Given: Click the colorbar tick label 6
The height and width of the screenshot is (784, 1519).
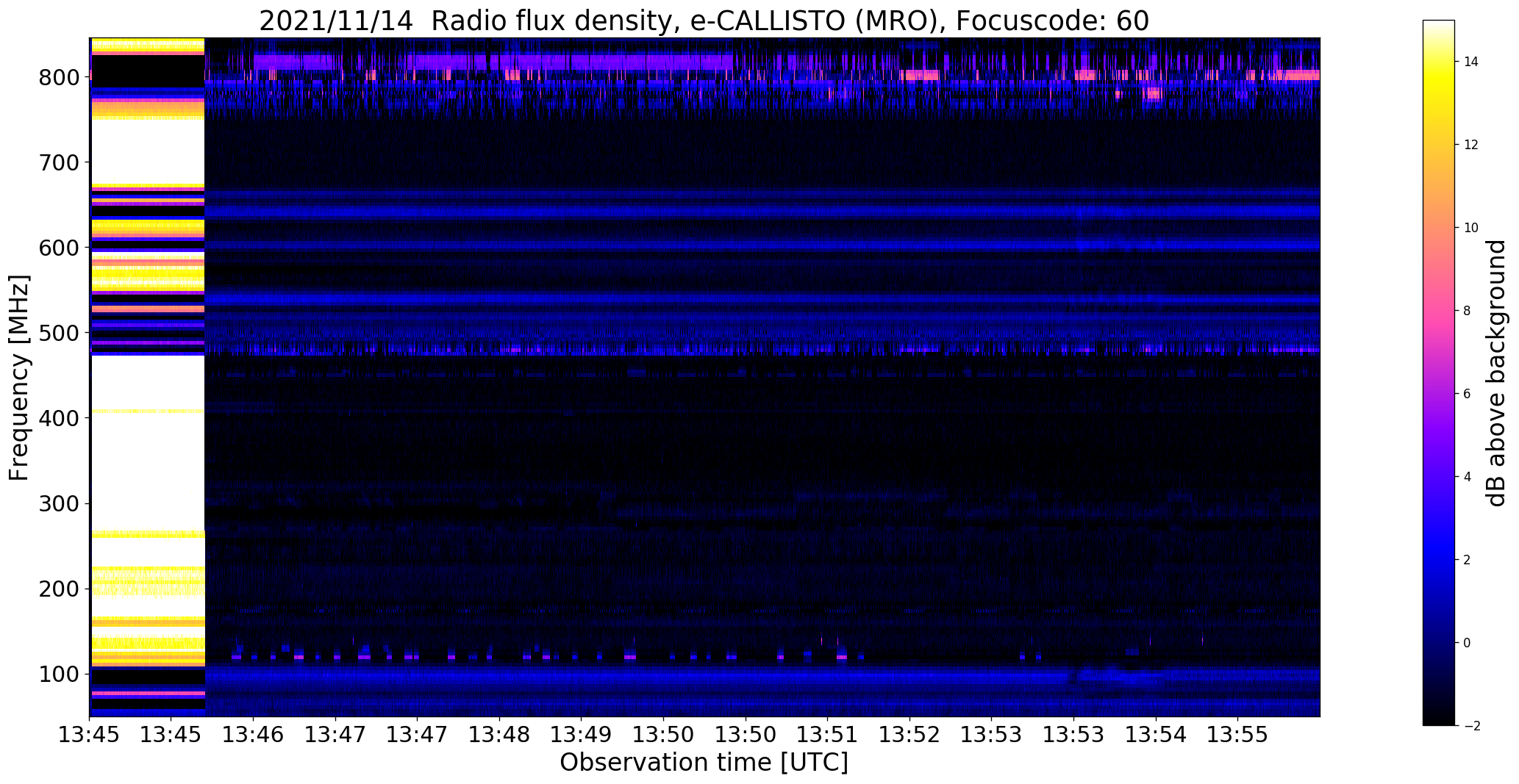Looking at the screenshot, I should [1468, 394].
